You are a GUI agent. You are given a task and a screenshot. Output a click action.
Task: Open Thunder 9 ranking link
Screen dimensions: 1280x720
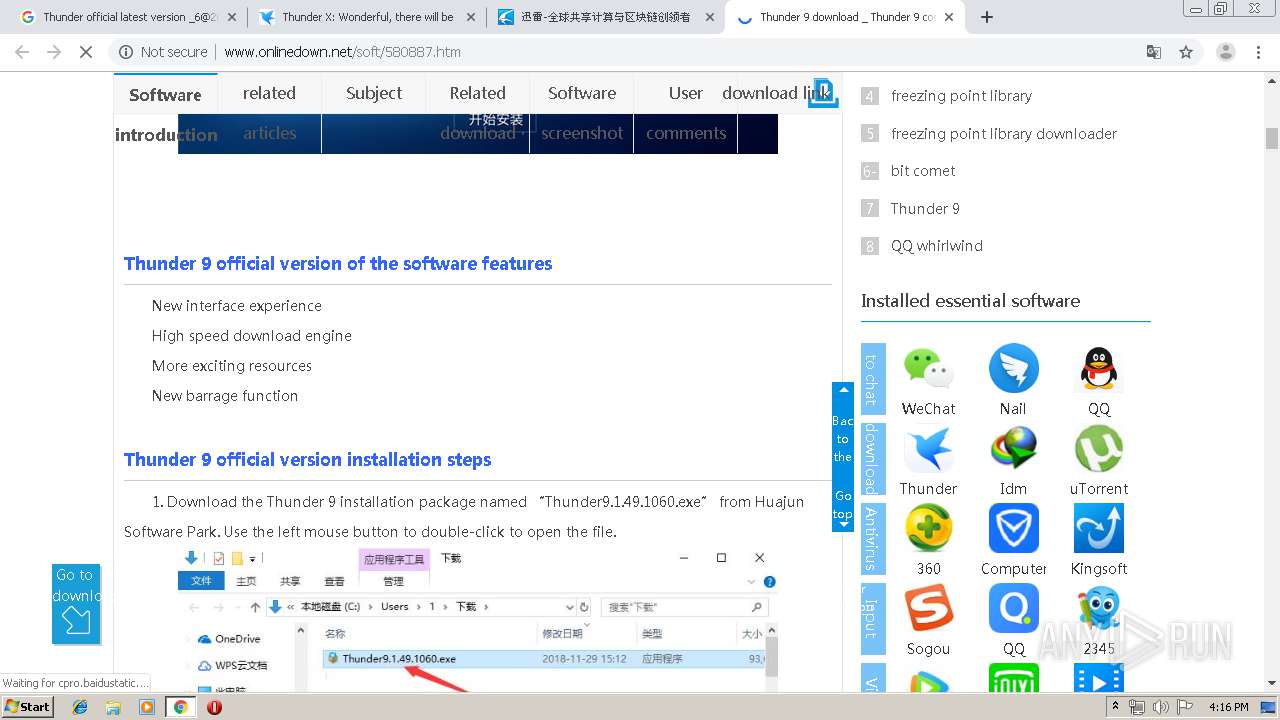point(925,209)
